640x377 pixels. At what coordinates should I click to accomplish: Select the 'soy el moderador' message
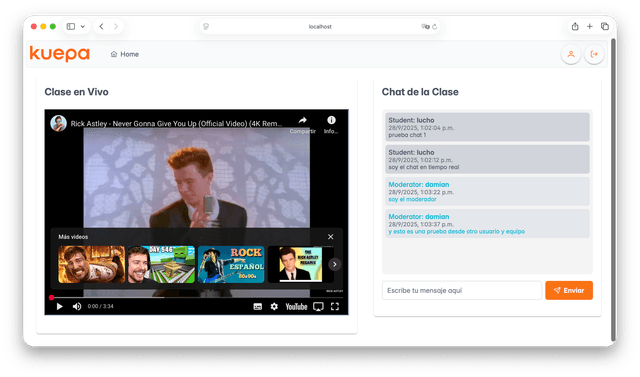pos(487,192)
